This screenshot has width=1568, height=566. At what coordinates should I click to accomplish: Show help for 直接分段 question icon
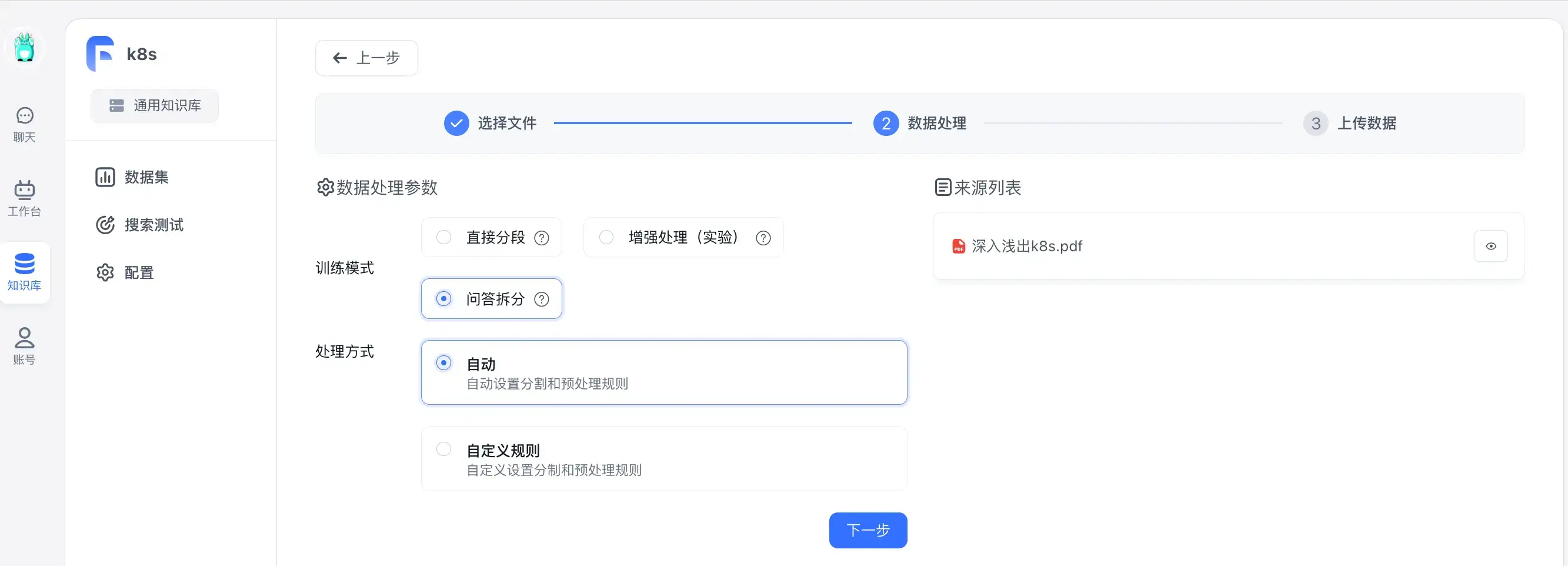[541, 238]
